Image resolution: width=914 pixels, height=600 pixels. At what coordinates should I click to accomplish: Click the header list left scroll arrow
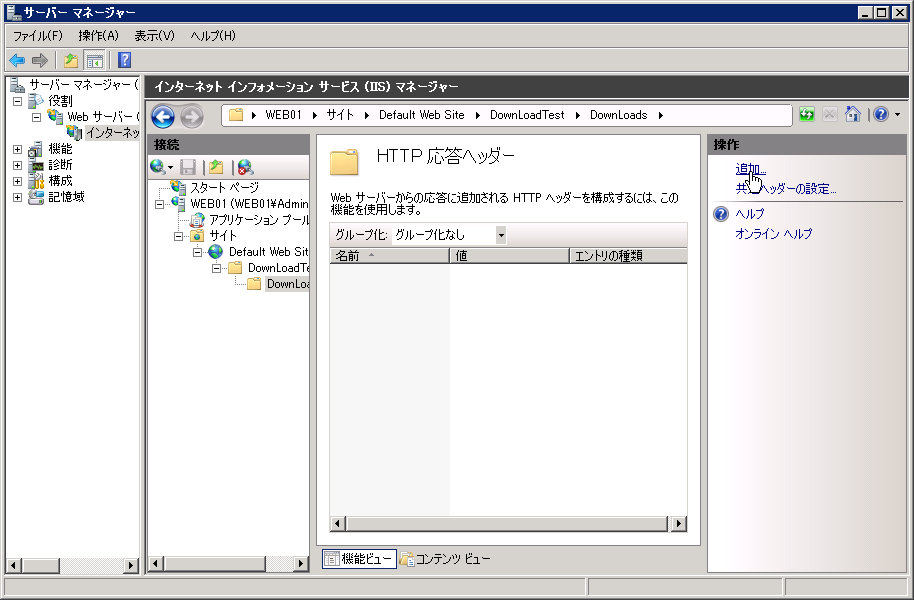[x=338, y=524]
